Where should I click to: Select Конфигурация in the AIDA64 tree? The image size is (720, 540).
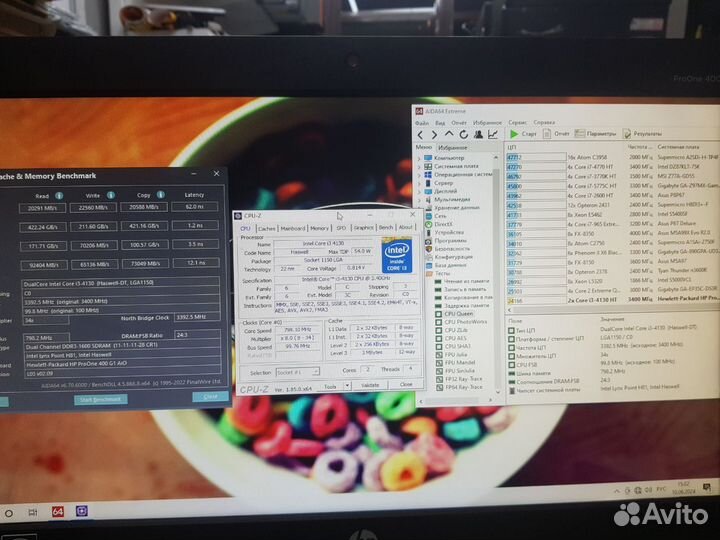click(x=447, y=257)
